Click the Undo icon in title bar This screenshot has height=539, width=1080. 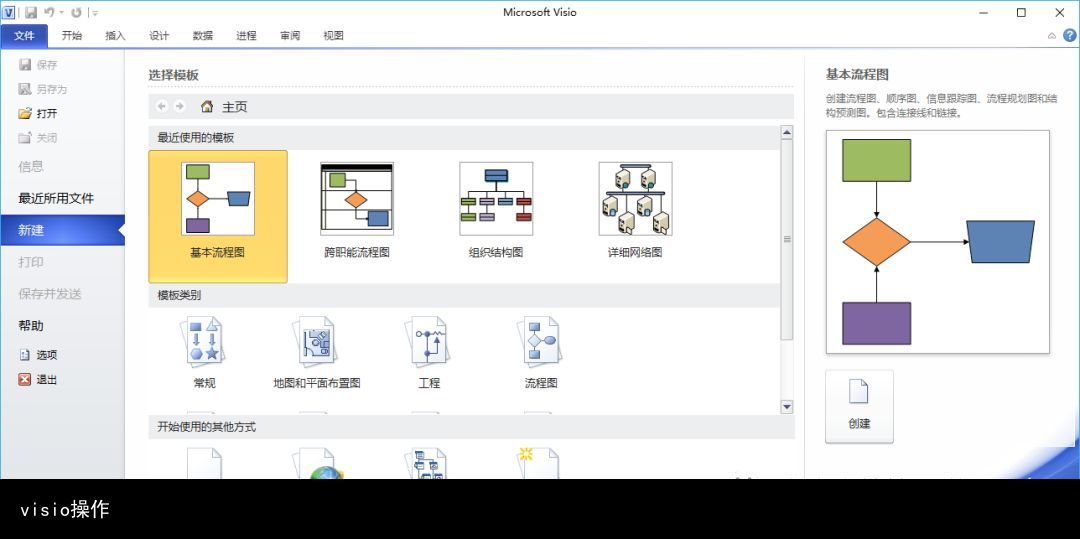tap(50, 12)
